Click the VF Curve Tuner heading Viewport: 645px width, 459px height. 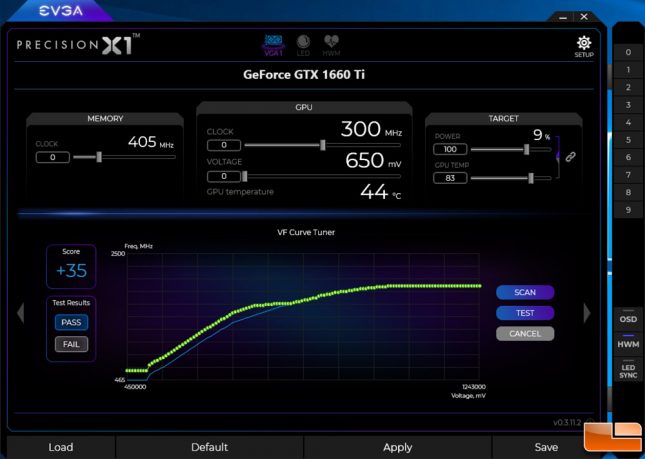pyautogui.click(x=306, y=232)
